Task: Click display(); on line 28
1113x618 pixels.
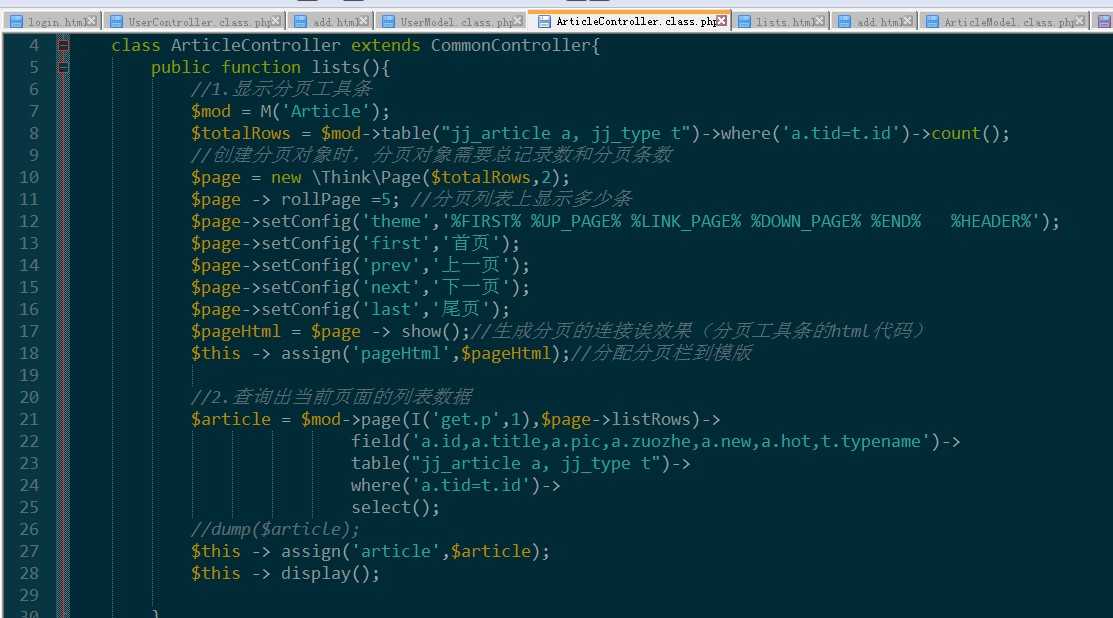Action: click(330, 573)
